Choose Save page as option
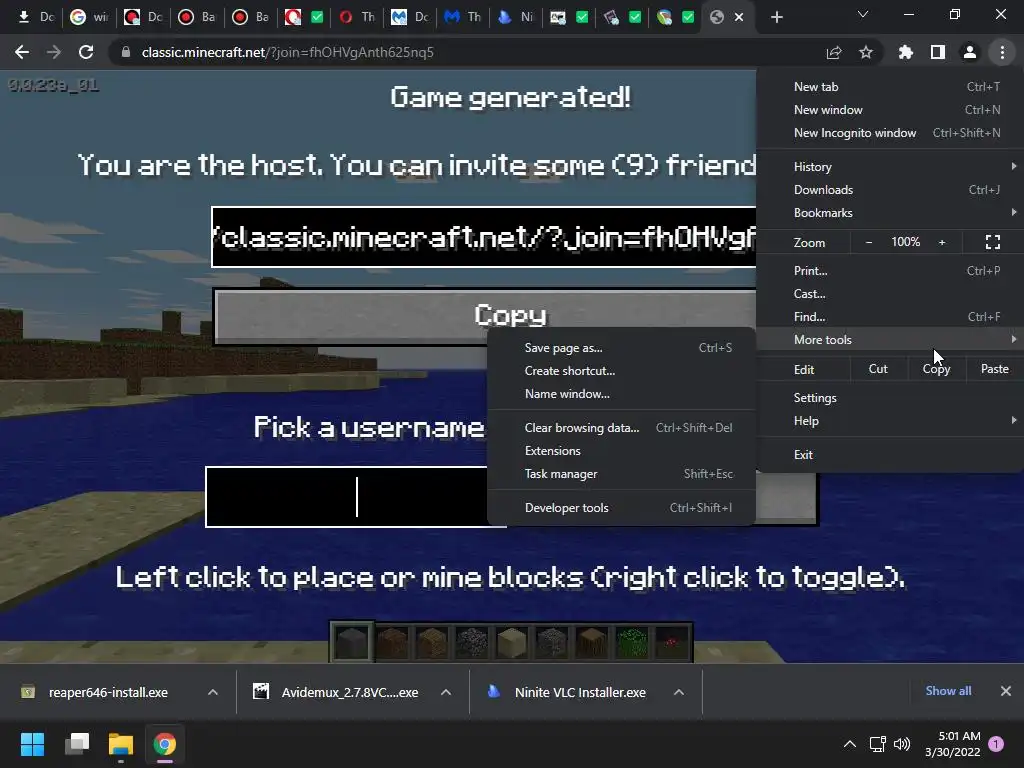This screenshot has height=768, width=1024. (622, 347)
